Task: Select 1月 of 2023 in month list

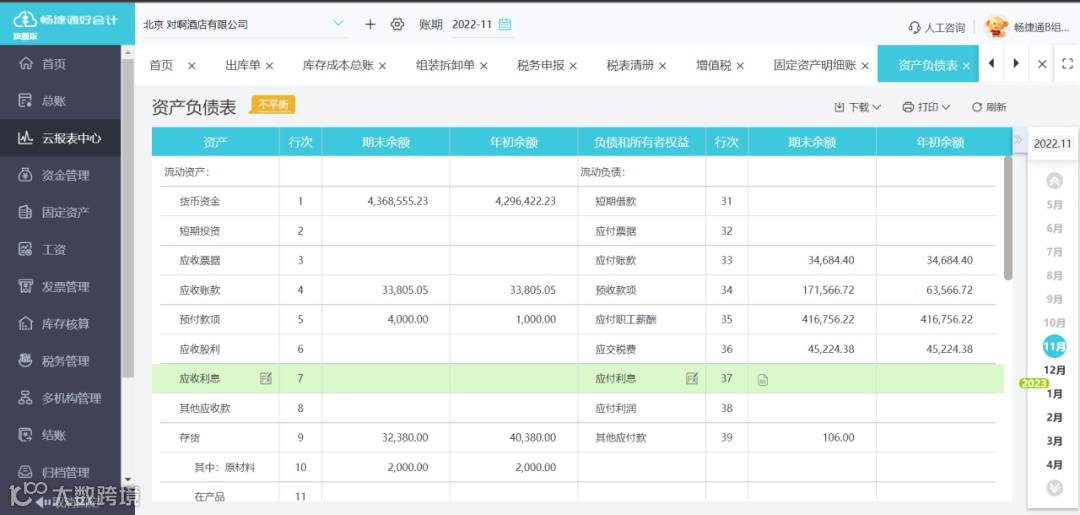Action: pyautogui.click(x=1055, y=394)
